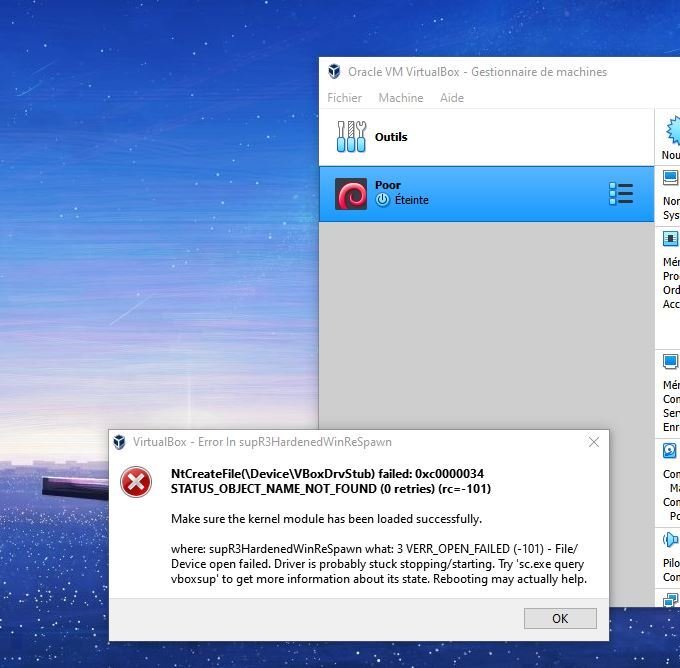
Task: Click the 'Make sure the kernel module' message
Action: (x=327, y=519)
